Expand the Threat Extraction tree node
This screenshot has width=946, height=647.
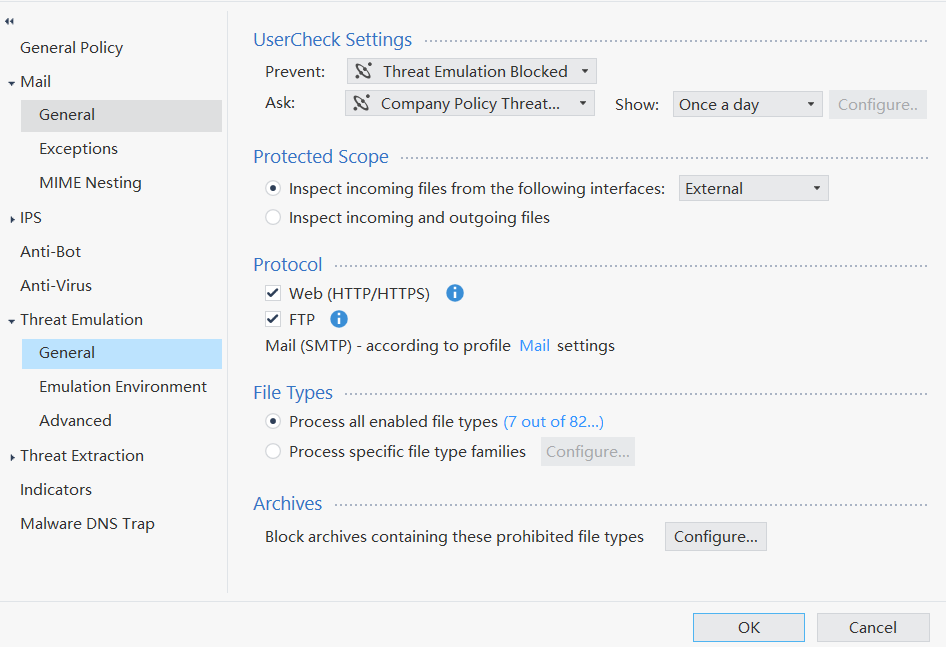click(x=12, y=456)
